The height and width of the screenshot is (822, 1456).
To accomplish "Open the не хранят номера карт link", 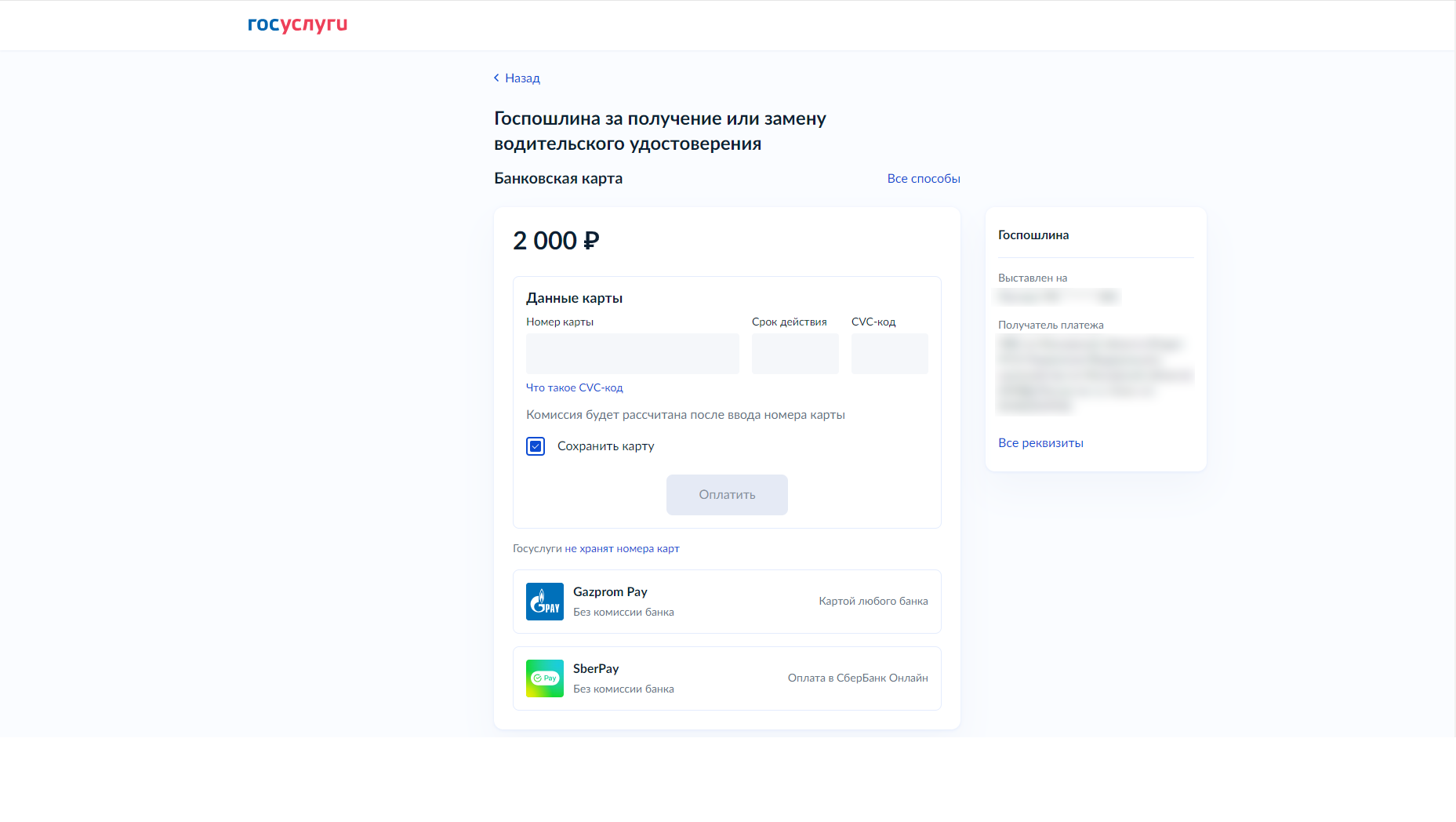I will tap(622, 548).
